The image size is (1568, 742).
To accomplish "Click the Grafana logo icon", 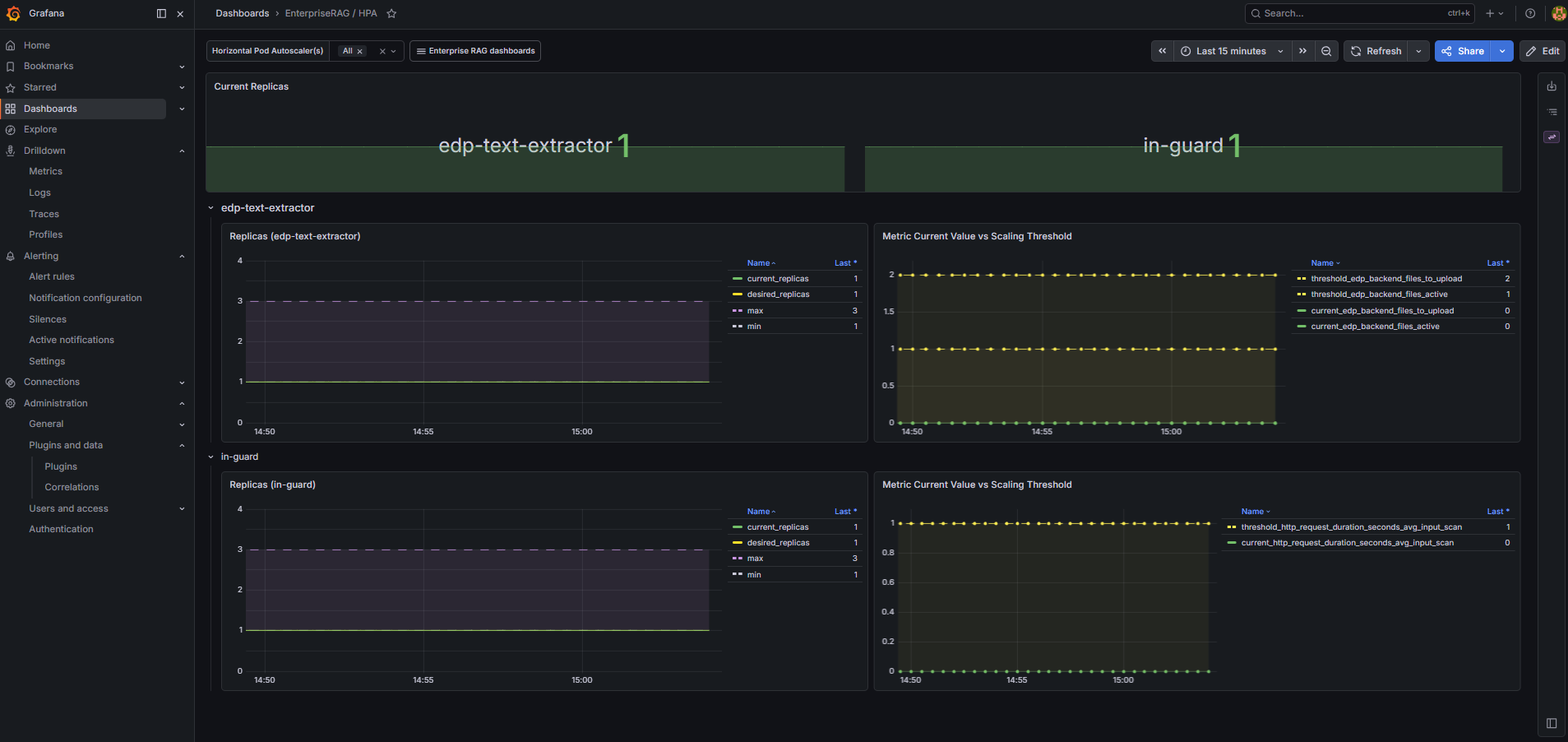I will coord(13,13).
